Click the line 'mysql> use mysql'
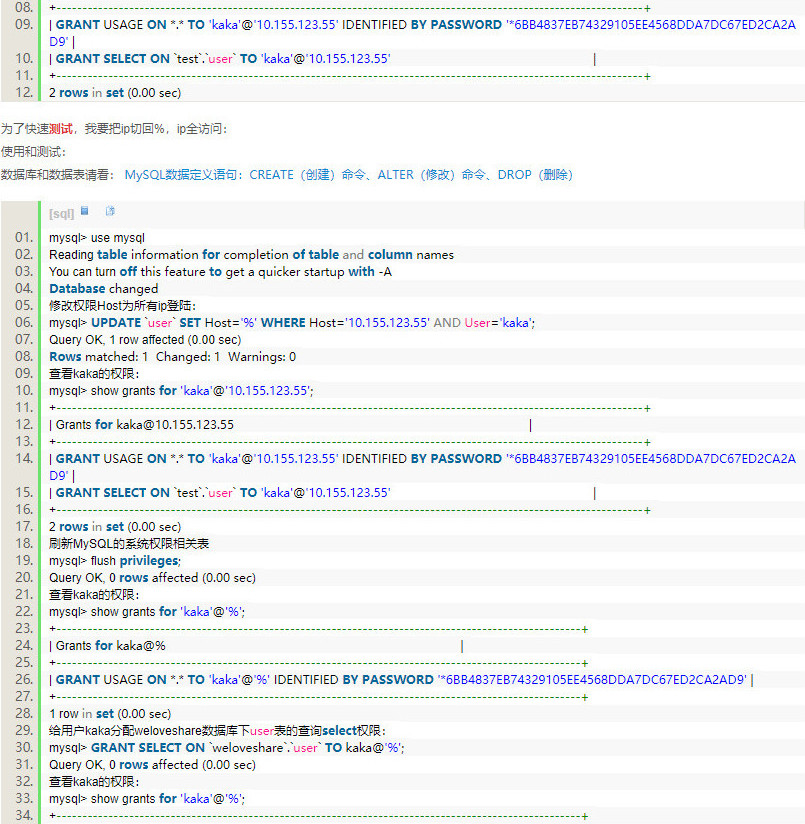Image resolution: width=805 pixels, height=824 pixels. [x=97, y=238]
